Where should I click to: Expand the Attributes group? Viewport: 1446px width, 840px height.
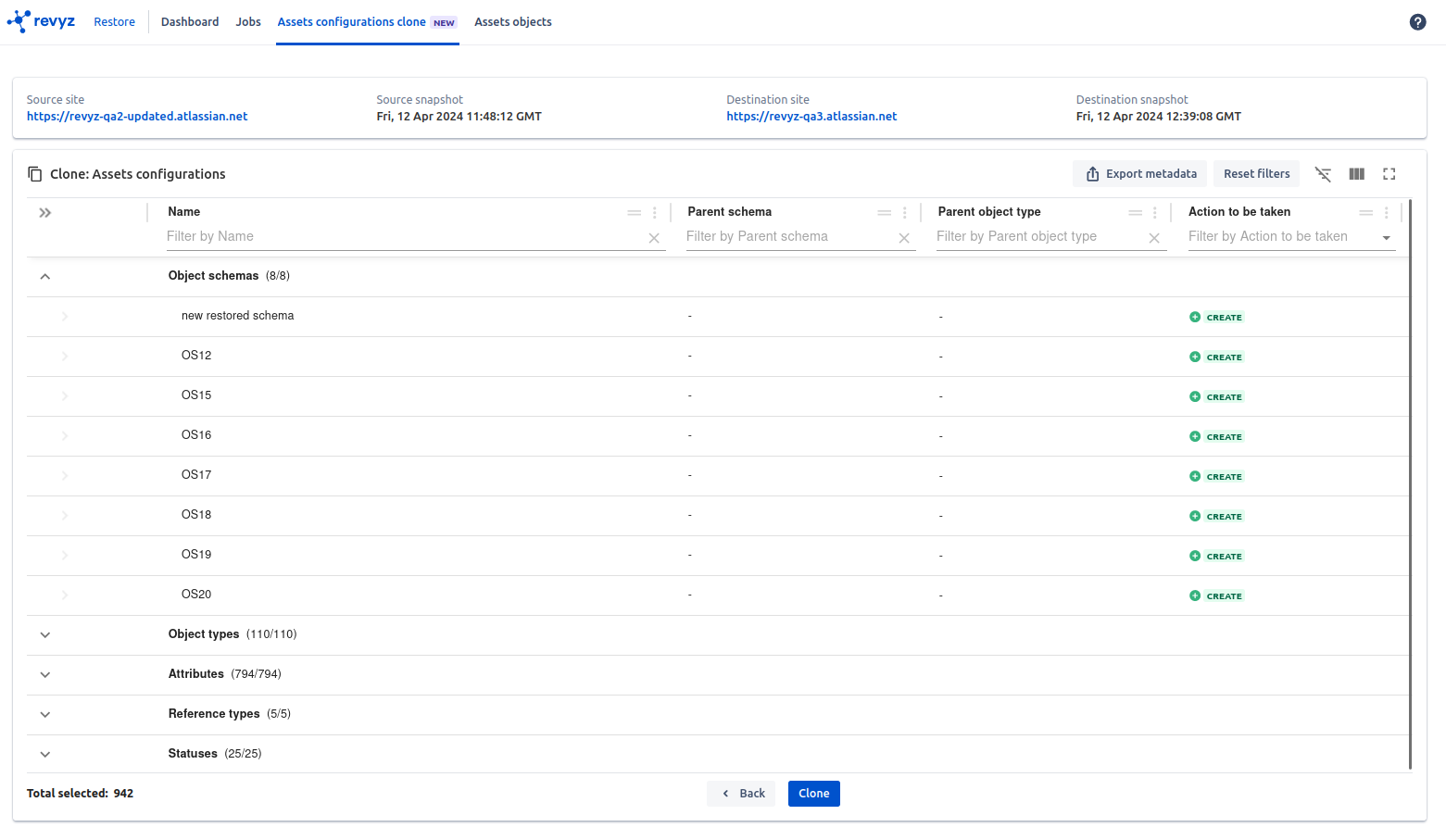tap(44, 674)
